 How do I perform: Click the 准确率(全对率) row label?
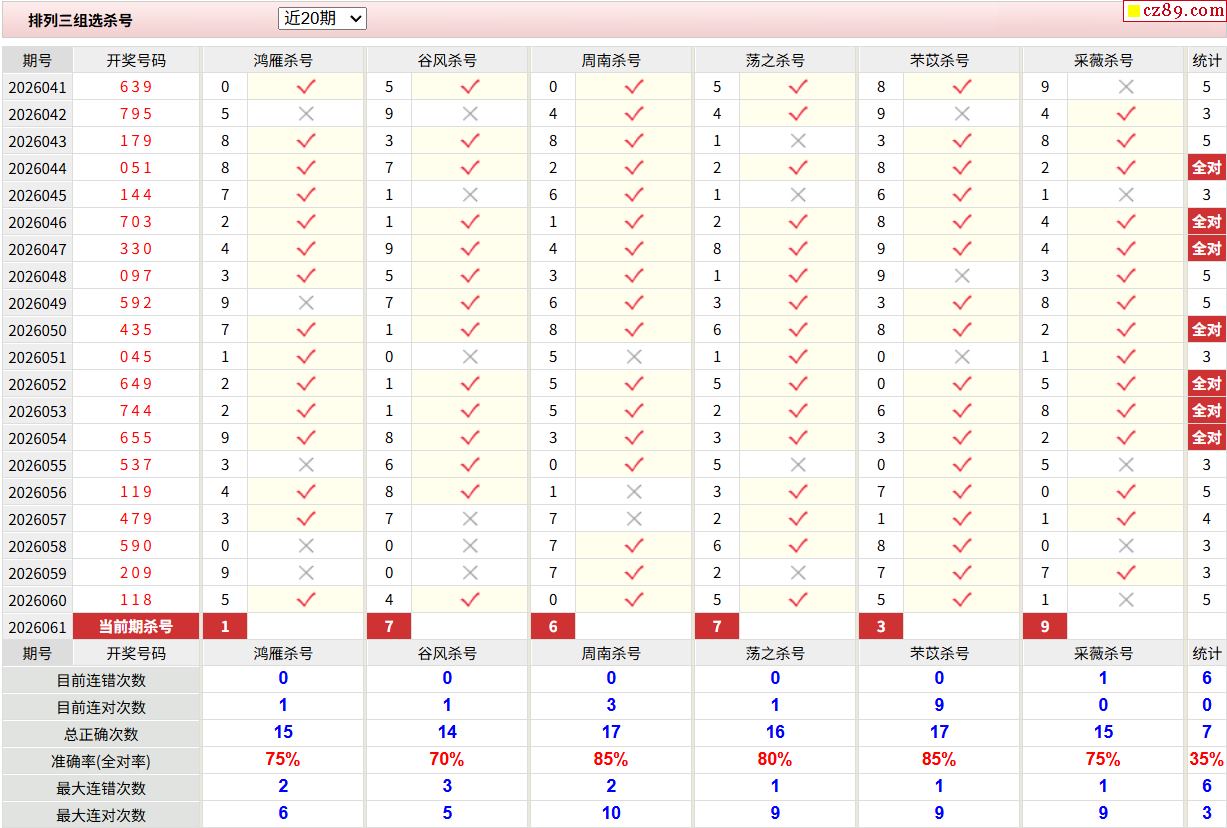(x=101, y=761)
